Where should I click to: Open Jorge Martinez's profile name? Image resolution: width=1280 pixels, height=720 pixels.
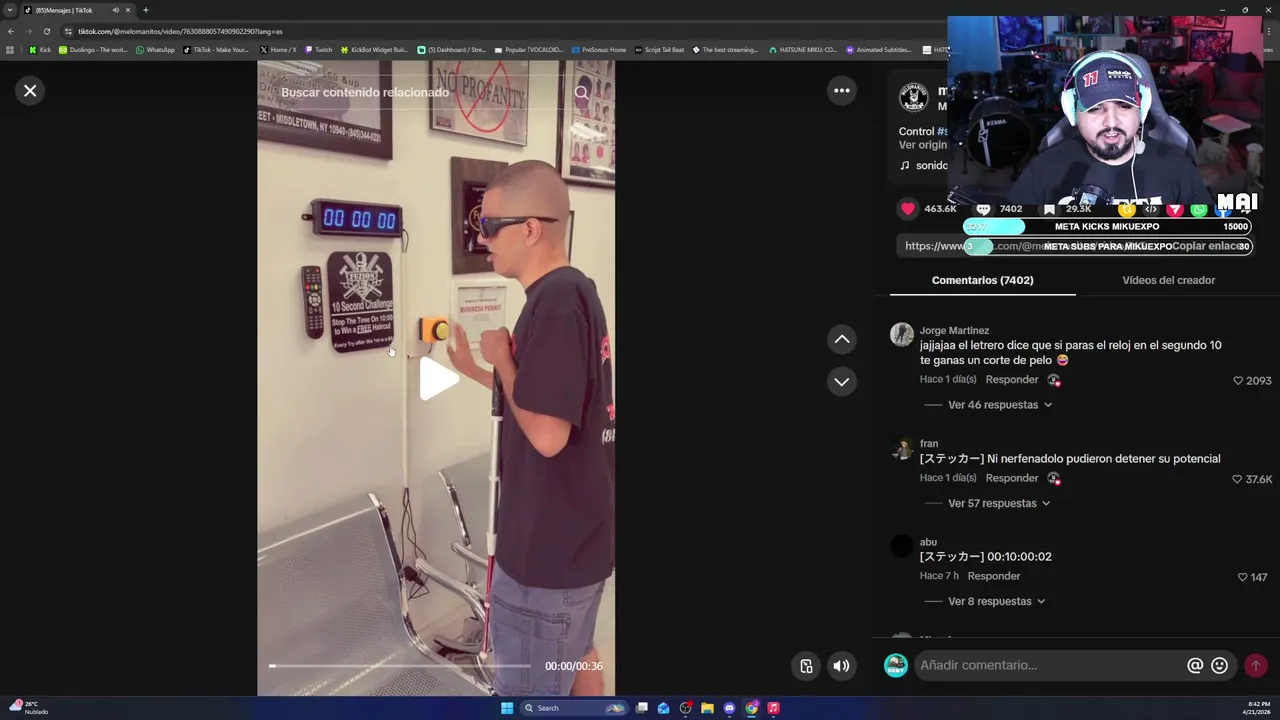[x=954, y=330]
